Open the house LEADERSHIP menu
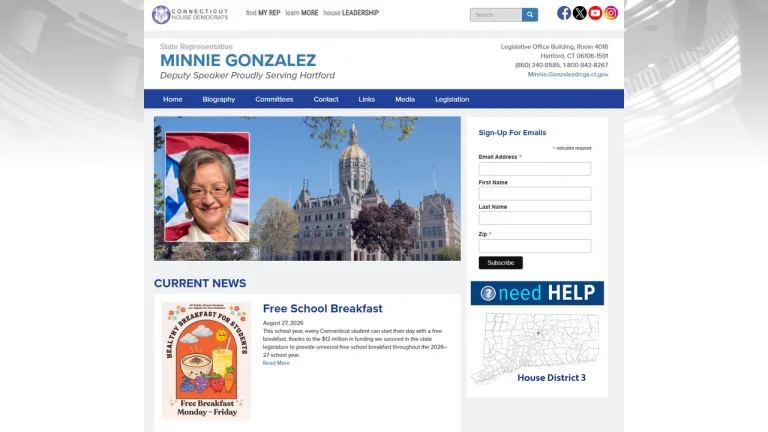 (x=351, y=13)
